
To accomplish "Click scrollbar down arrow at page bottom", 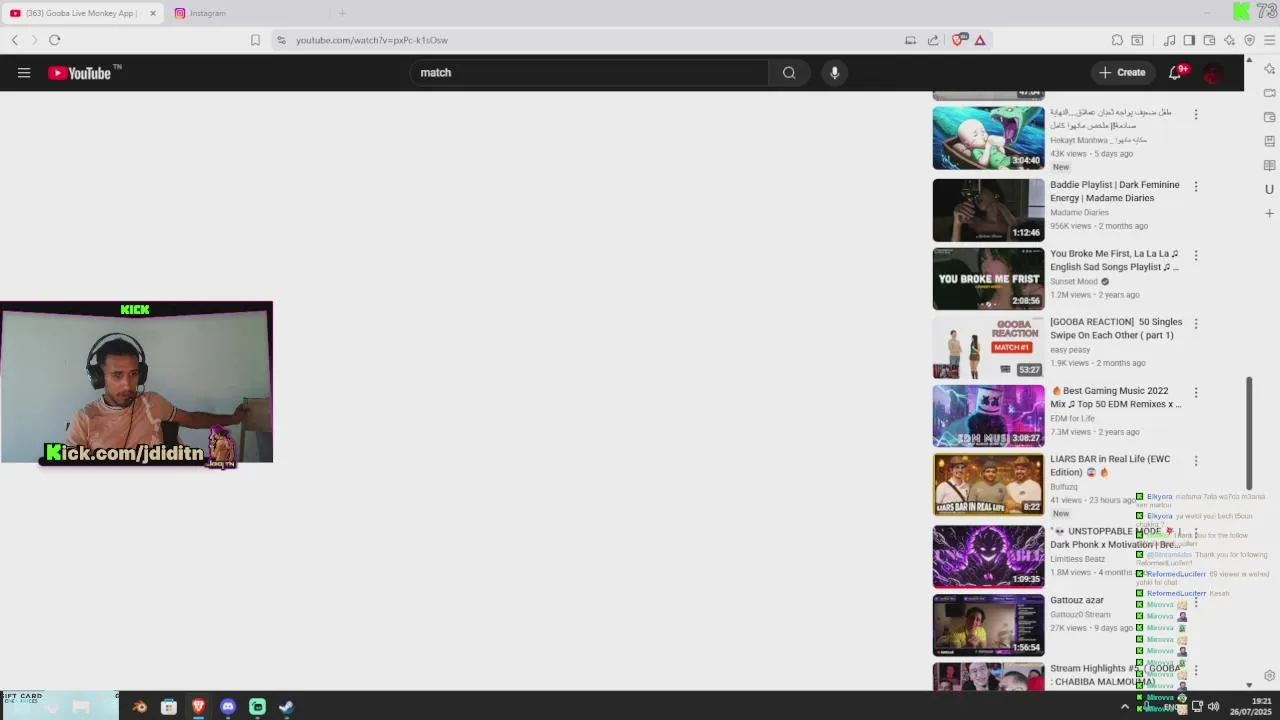I will [1249, 685].
